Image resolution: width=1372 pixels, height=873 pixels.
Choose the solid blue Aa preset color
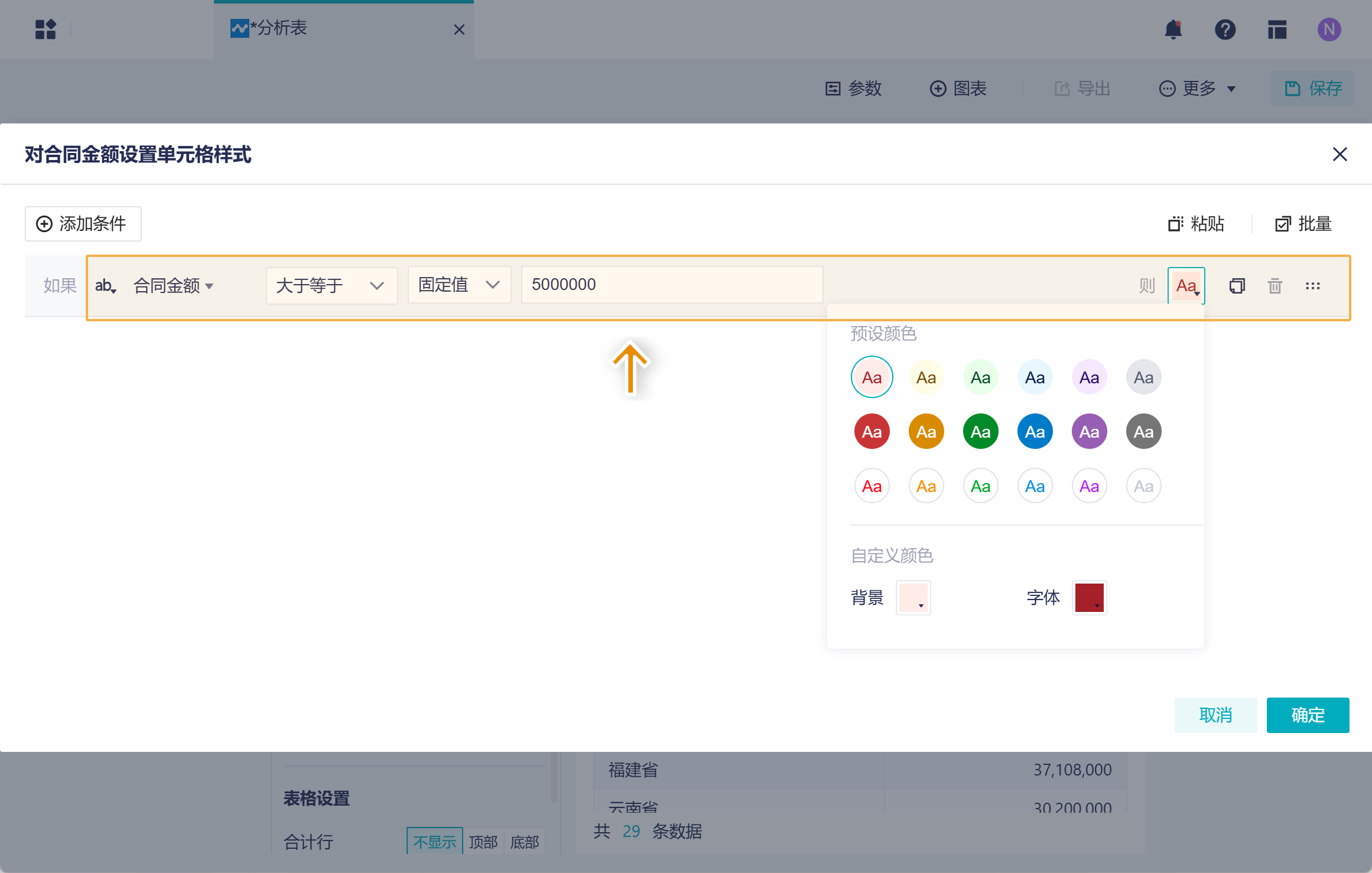pos(1035,432)
